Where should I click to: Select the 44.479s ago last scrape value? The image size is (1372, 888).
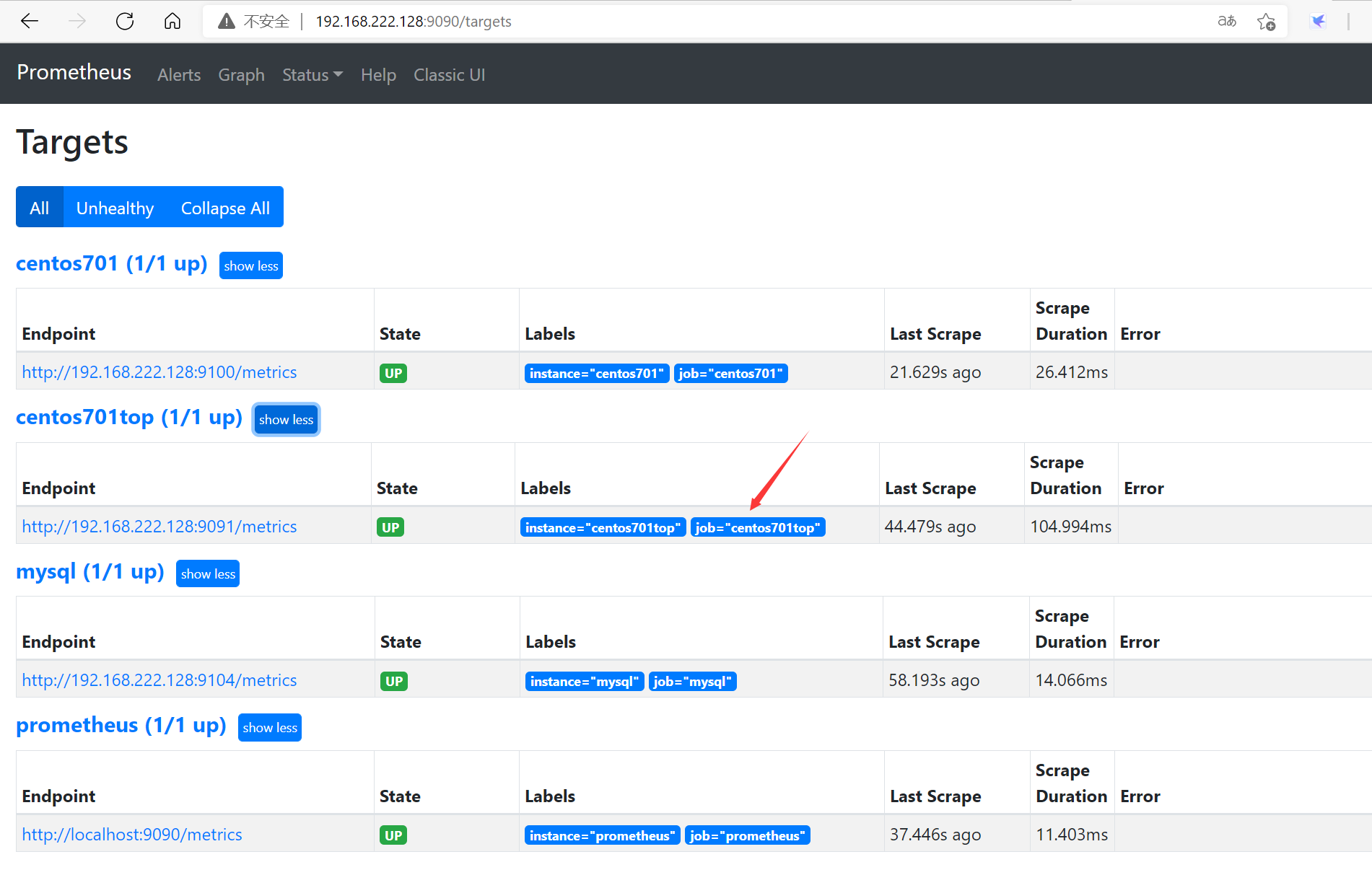tap(930, 527)
